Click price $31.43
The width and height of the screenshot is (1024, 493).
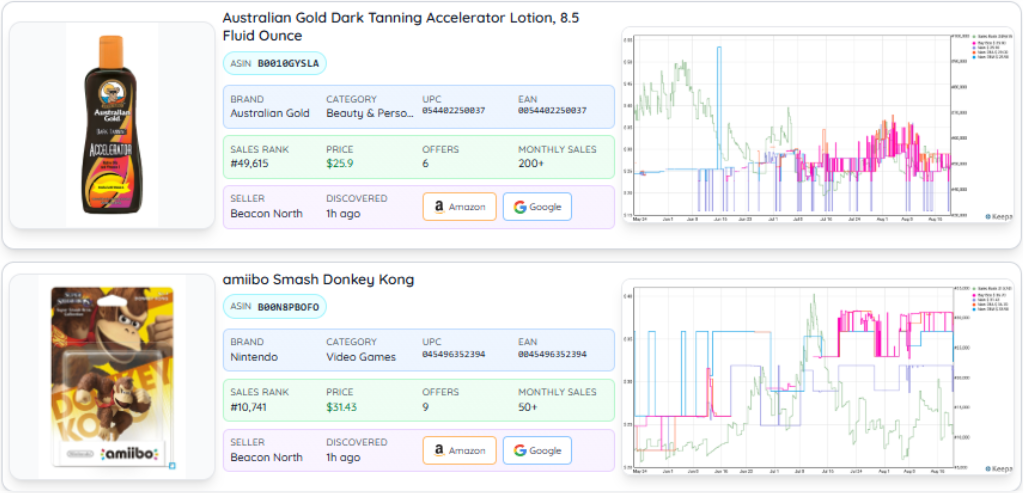click(x=342, y=407)
